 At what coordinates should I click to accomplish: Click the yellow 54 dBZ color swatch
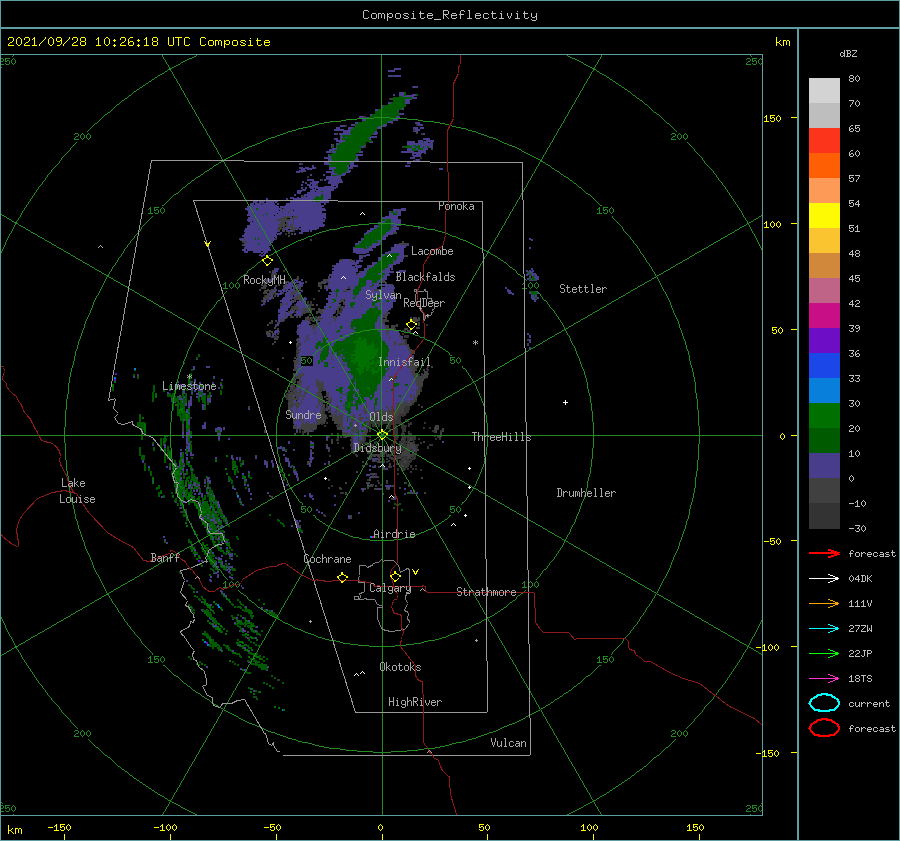(824, 216)
